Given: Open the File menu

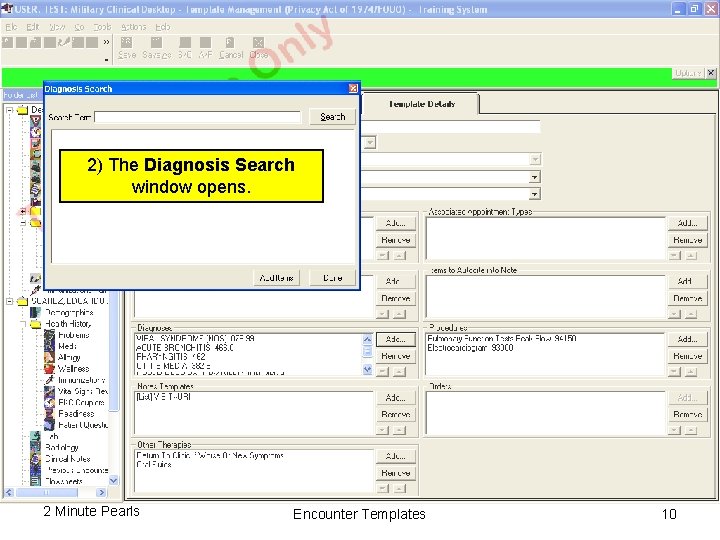Looking at the screenshot, I should tap(11, 27).
